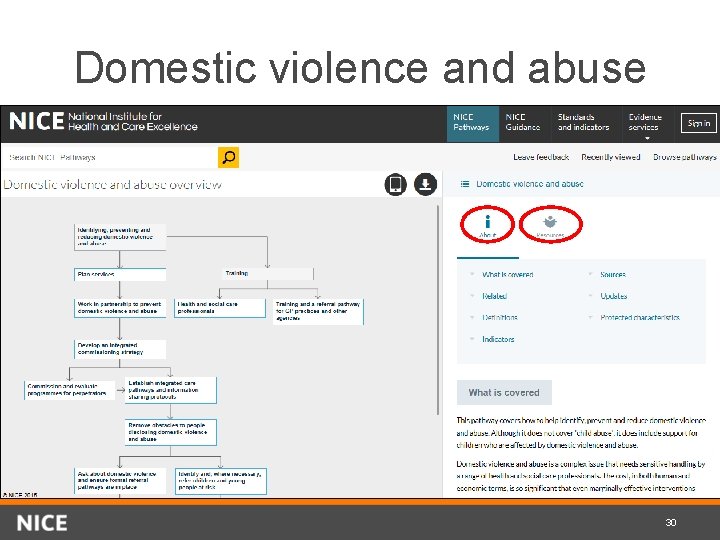Select Identify and refer children node
The image size is (720, 540).
click(x=221, y=481)
